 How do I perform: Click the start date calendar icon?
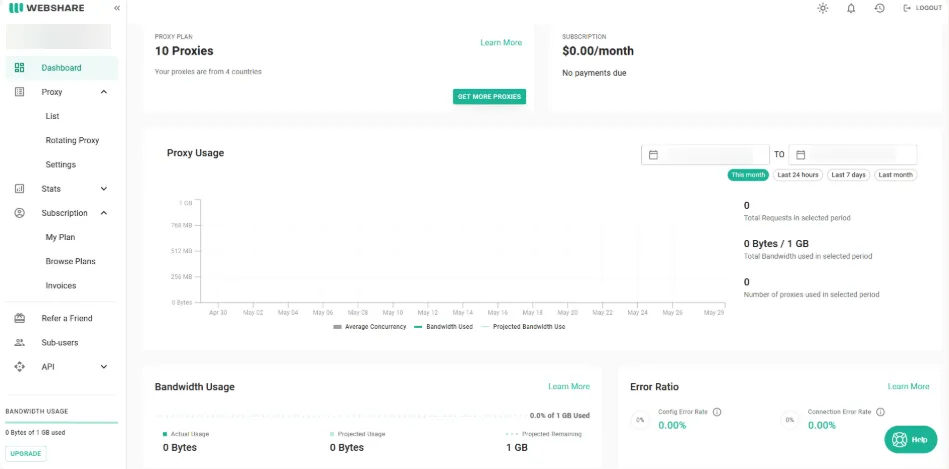click(653, 155)
